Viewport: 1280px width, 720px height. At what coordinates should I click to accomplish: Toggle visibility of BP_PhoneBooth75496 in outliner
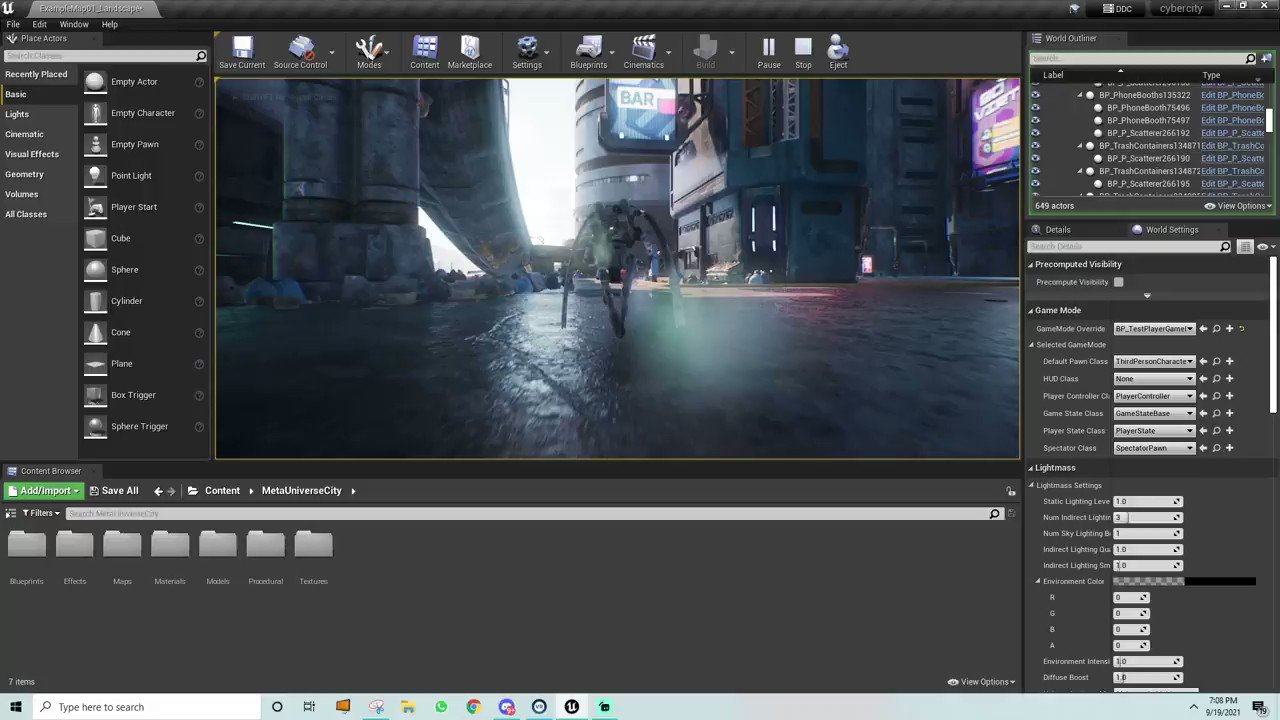tap(1035, 108)
